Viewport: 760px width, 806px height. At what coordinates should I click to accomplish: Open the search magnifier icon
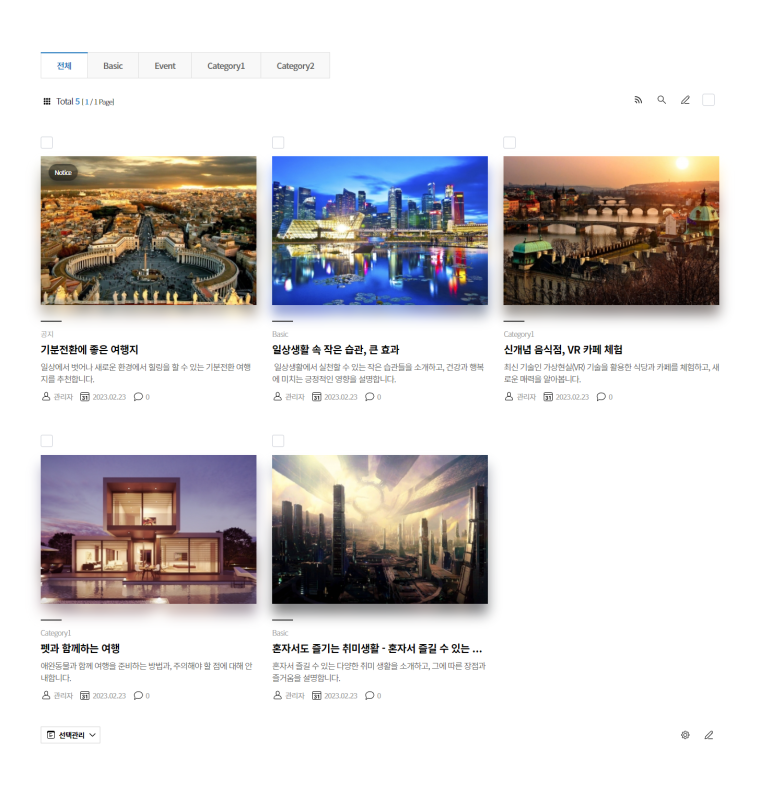[661, 100]
